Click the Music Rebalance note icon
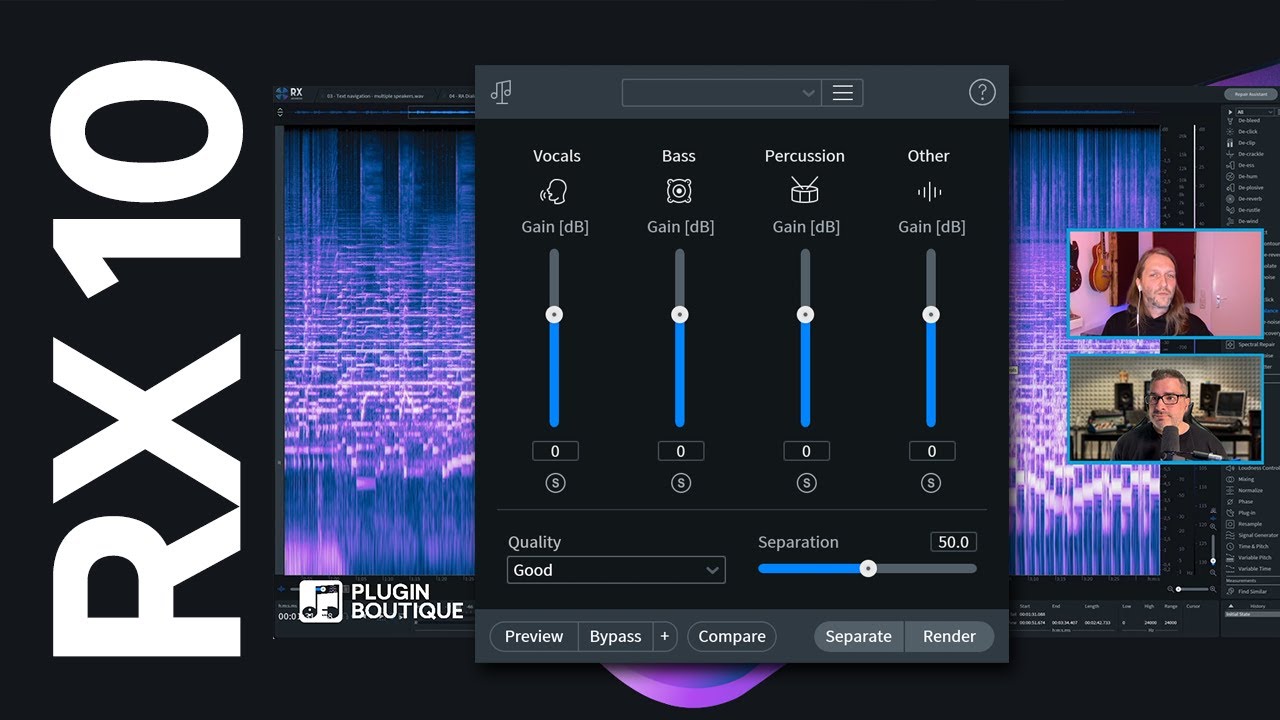 [501, 92]
